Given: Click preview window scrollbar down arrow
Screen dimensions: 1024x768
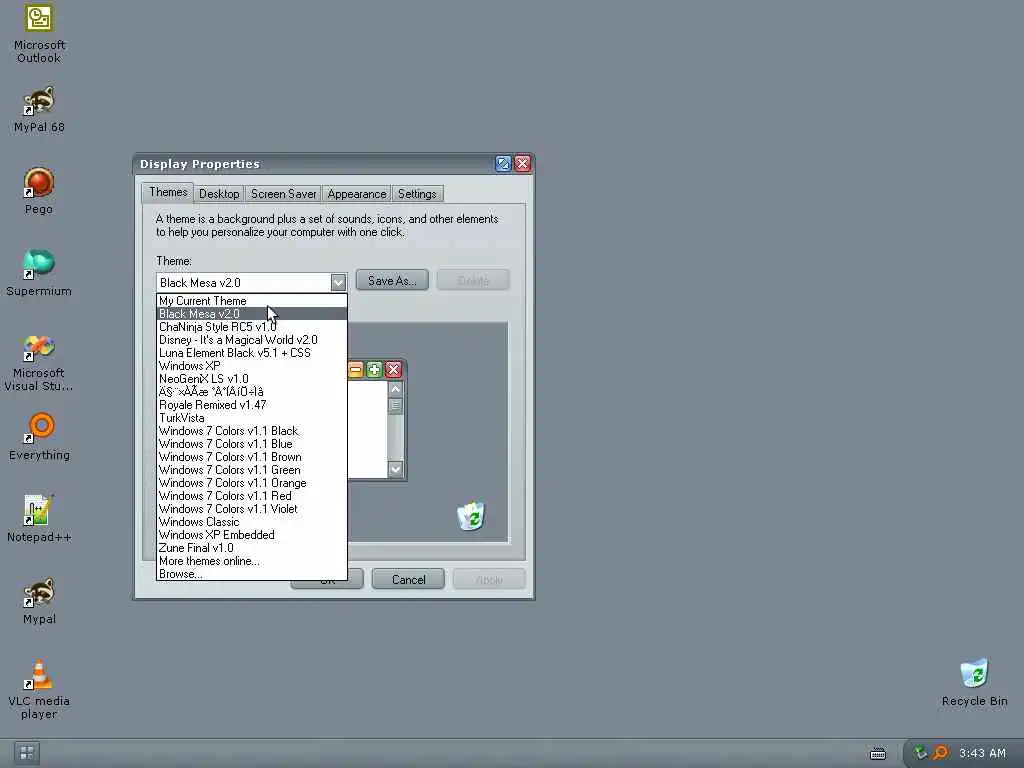Looking at the screenshot, I should click(395, 469).
